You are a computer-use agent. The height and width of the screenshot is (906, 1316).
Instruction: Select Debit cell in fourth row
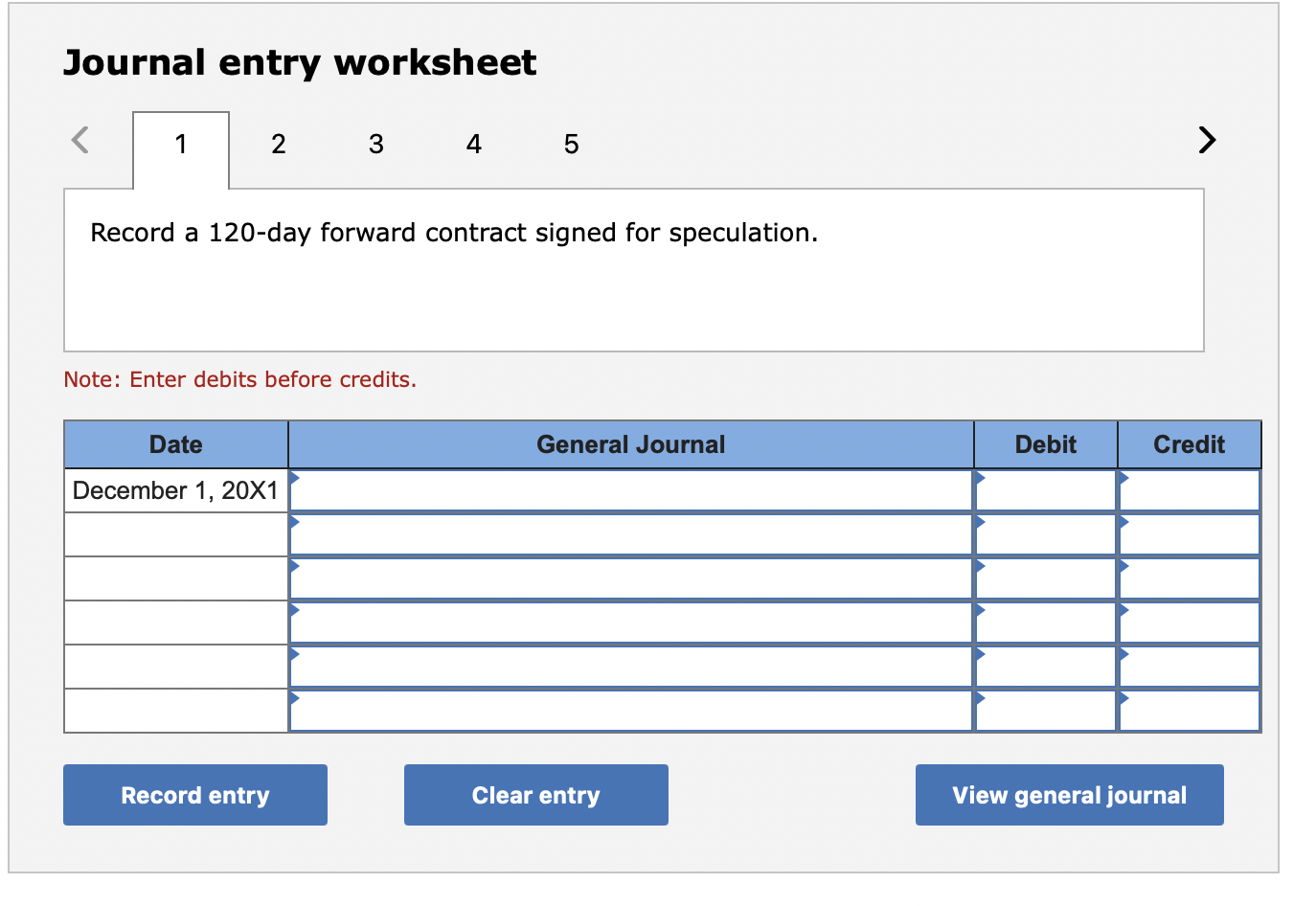point(1046,623)
